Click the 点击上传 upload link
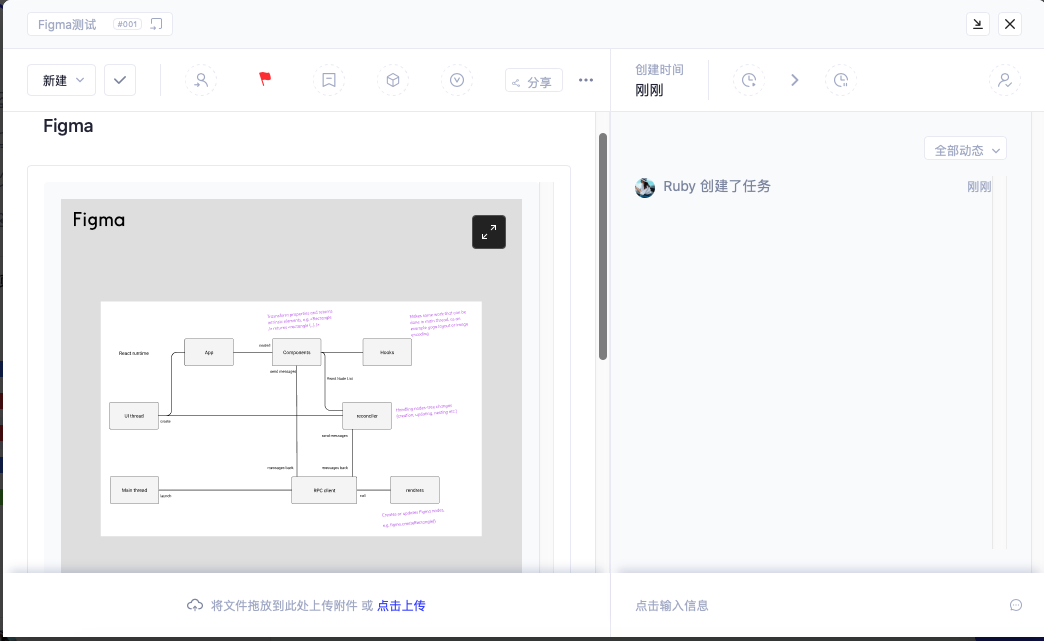 [x=401, y=606]
